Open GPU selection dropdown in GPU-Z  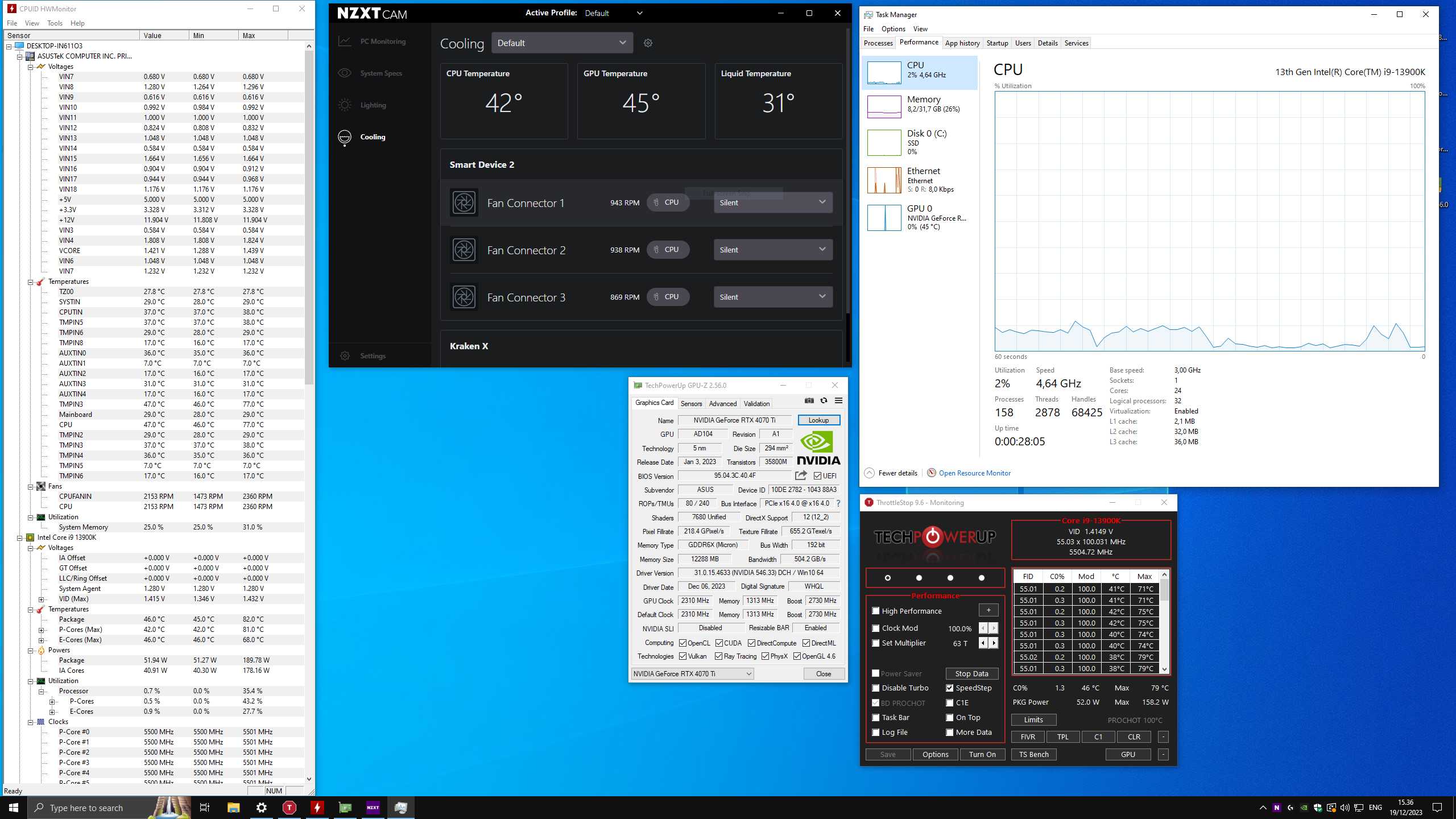click(x=693, y=674)
